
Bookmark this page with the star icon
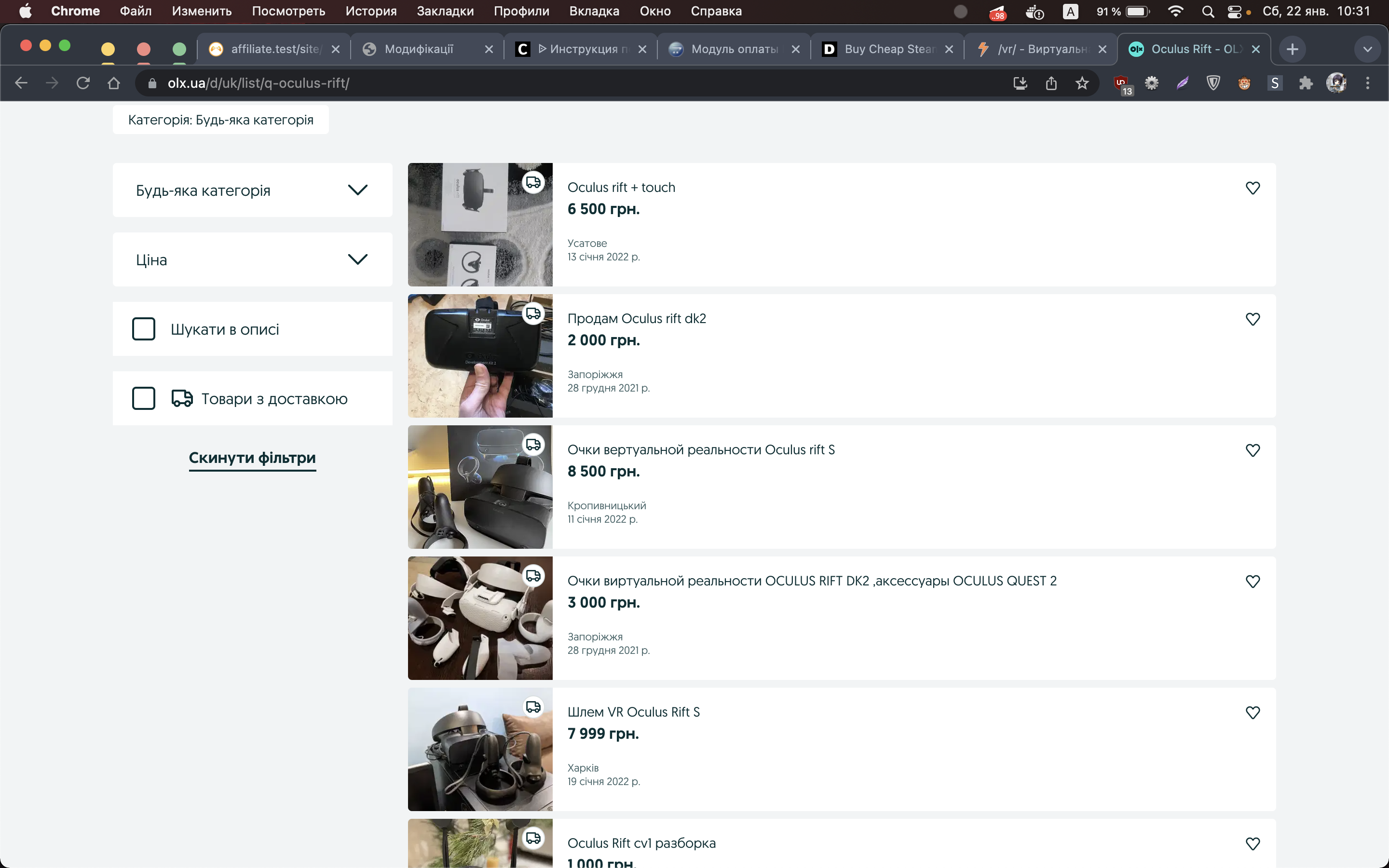1082,83
